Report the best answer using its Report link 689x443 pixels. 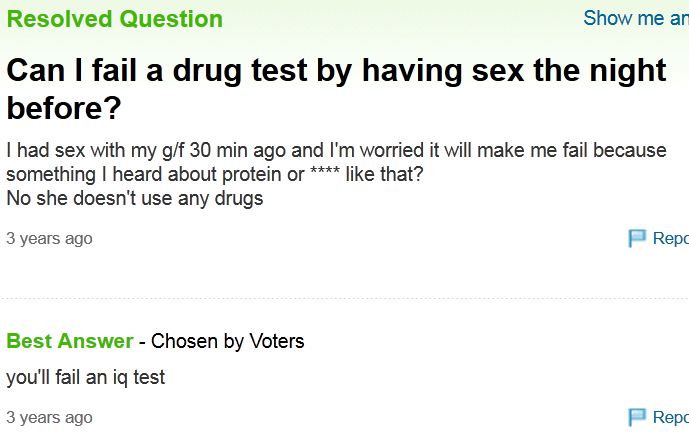click(x=671, y=417)
